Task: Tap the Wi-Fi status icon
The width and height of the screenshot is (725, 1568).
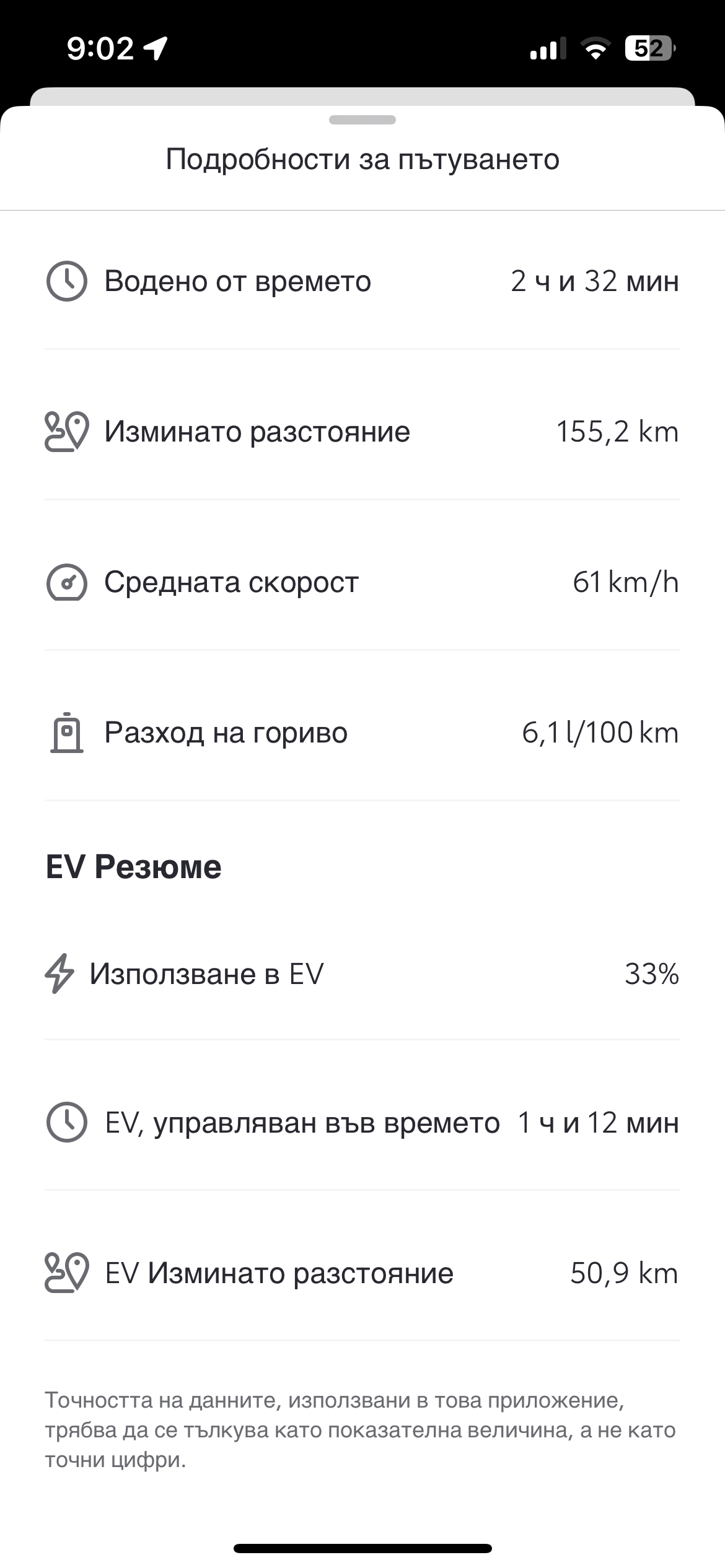Action: [595, 48]
